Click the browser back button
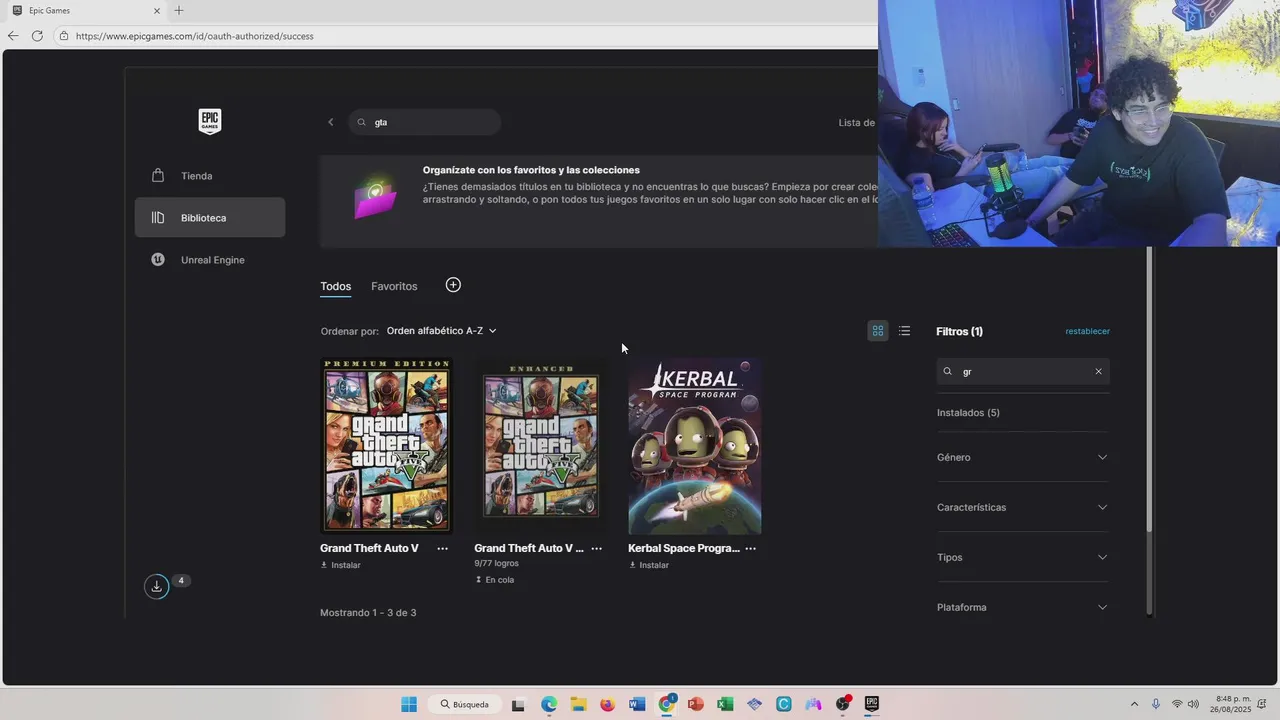 click(13, 36)
